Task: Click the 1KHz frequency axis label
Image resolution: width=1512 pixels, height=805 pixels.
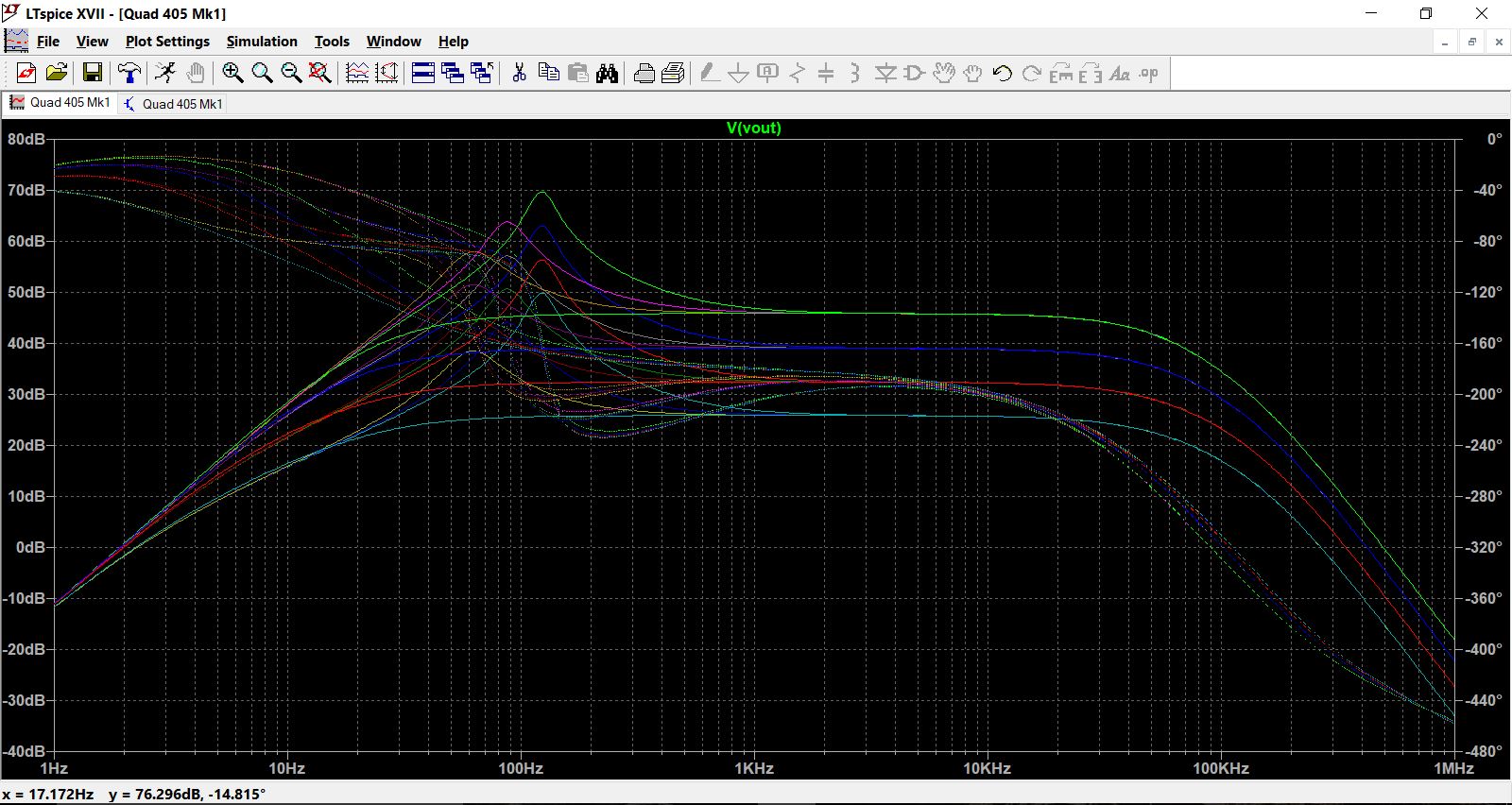Action: click(754, 768)
